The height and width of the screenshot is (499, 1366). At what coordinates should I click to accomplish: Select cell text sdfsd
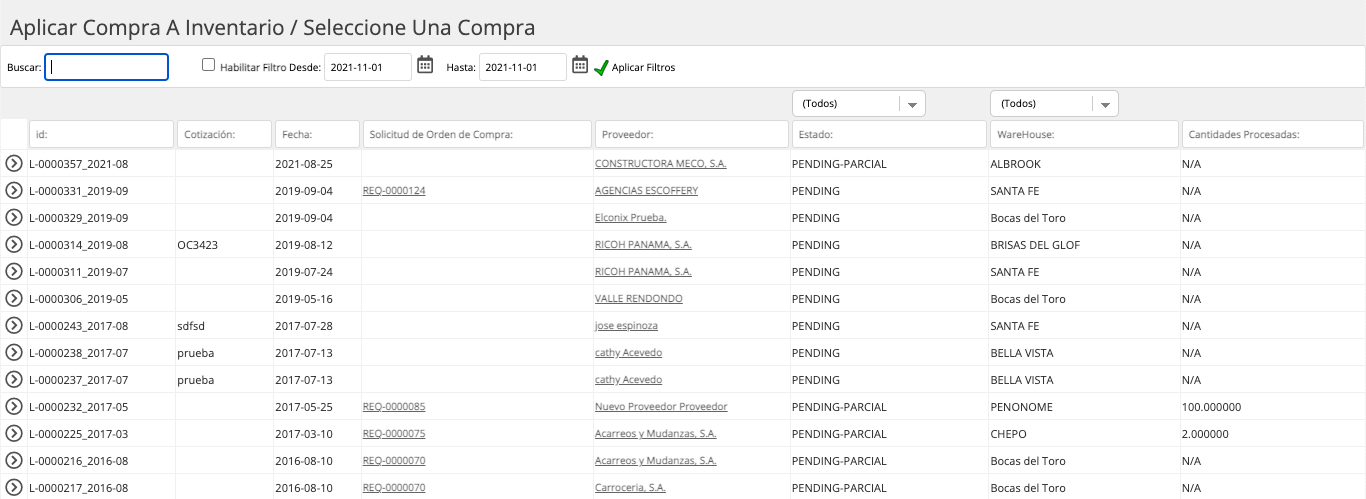pyautogui.click(x=191, y=325)
